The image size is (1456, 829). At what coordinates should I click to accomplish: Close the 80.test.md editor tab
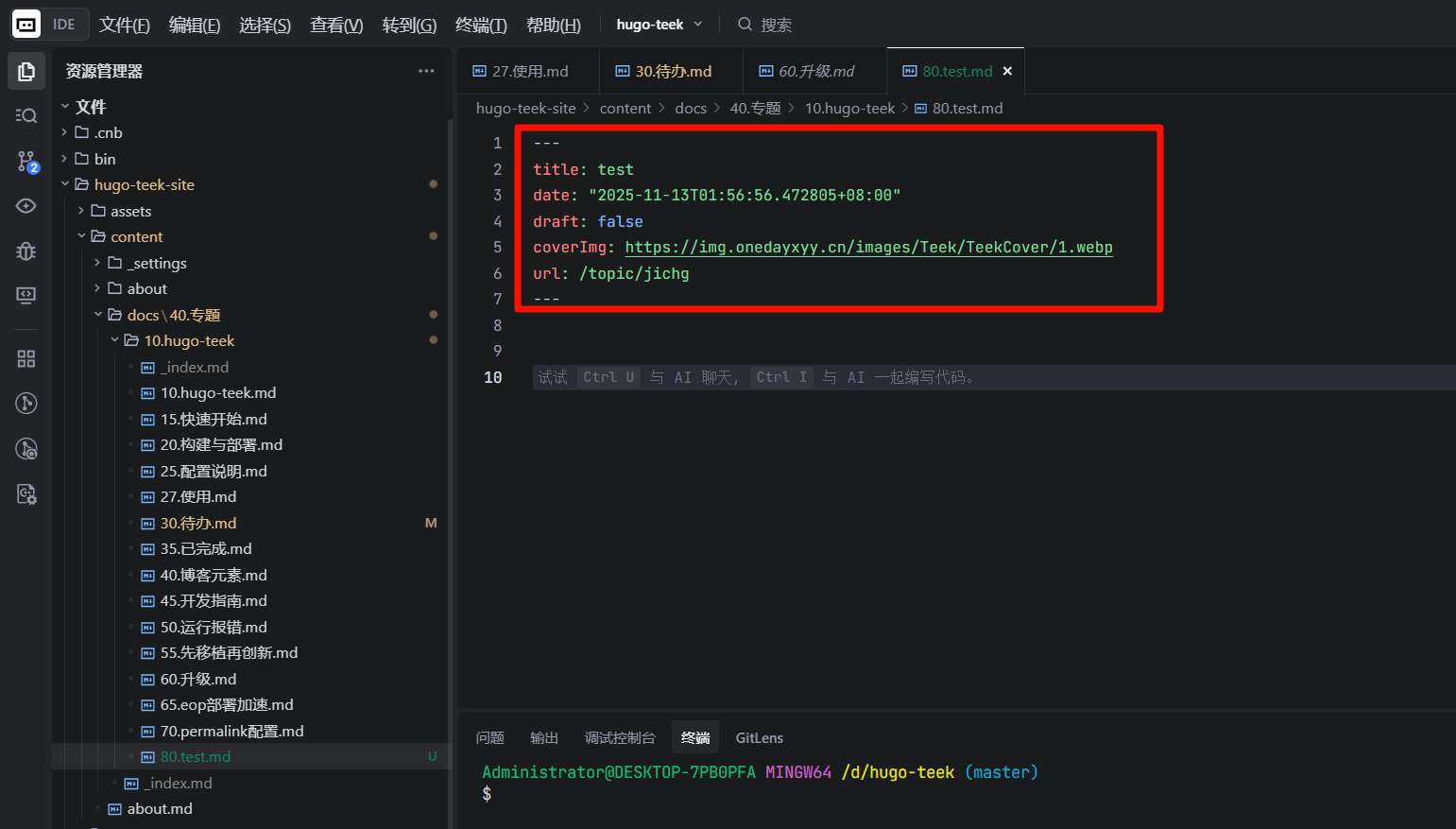1007,71
